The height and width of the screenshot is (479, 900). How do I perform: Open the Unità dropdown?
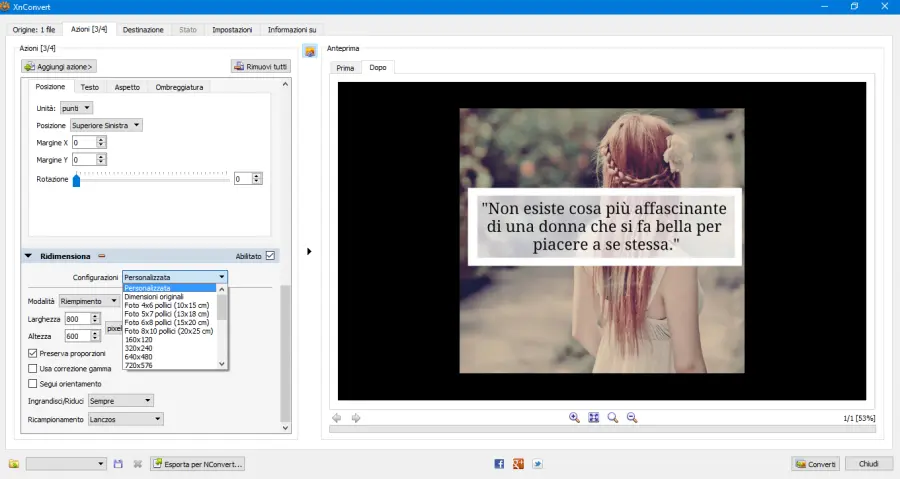click(76, 108)
